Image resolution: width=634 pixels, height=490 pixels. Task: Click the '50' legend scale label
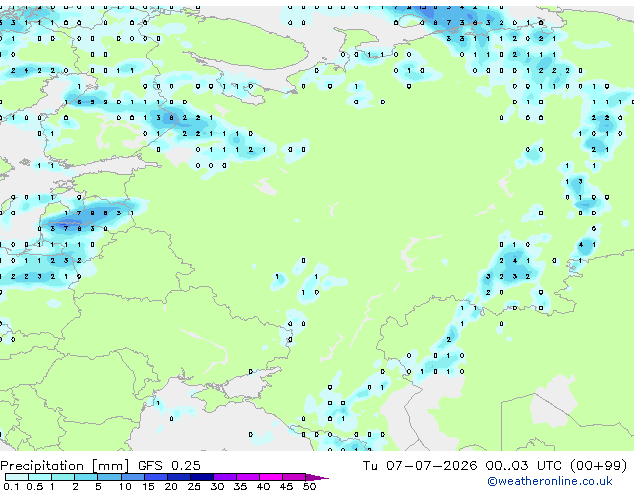point(310,486)
